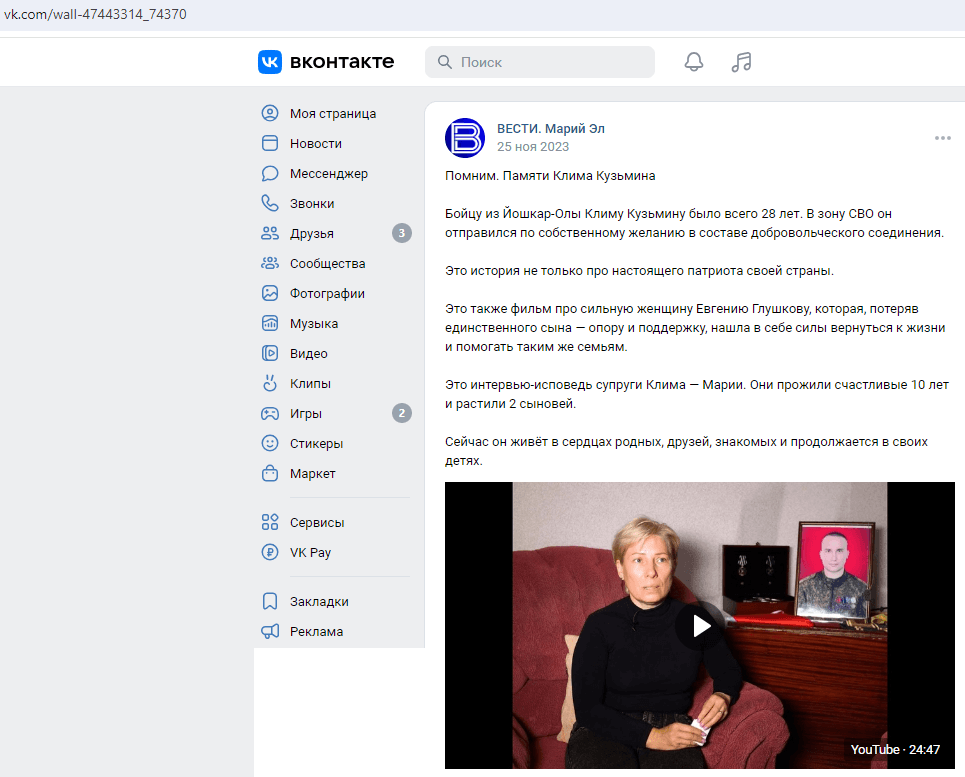Click the search magnifier icon
Screen dimensions: 965x777
444,62
